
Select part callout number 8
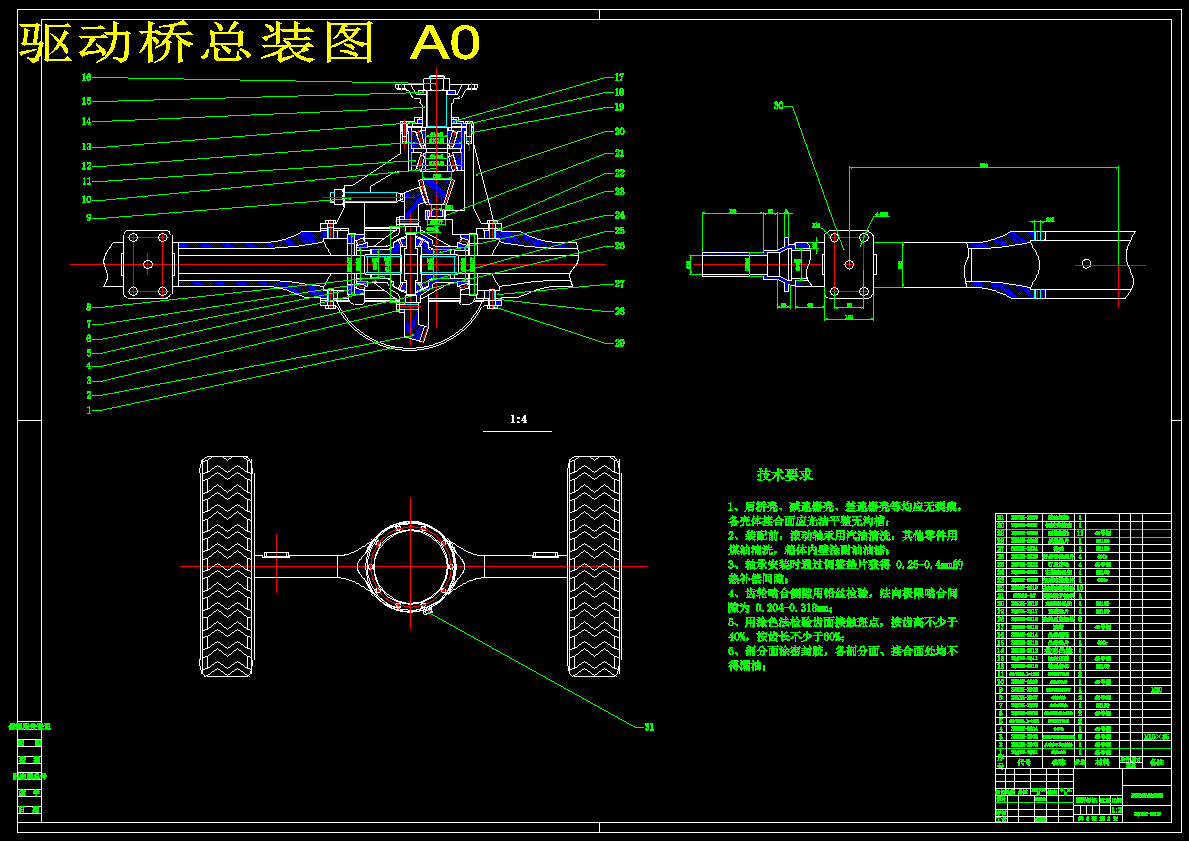pos(89,307)
